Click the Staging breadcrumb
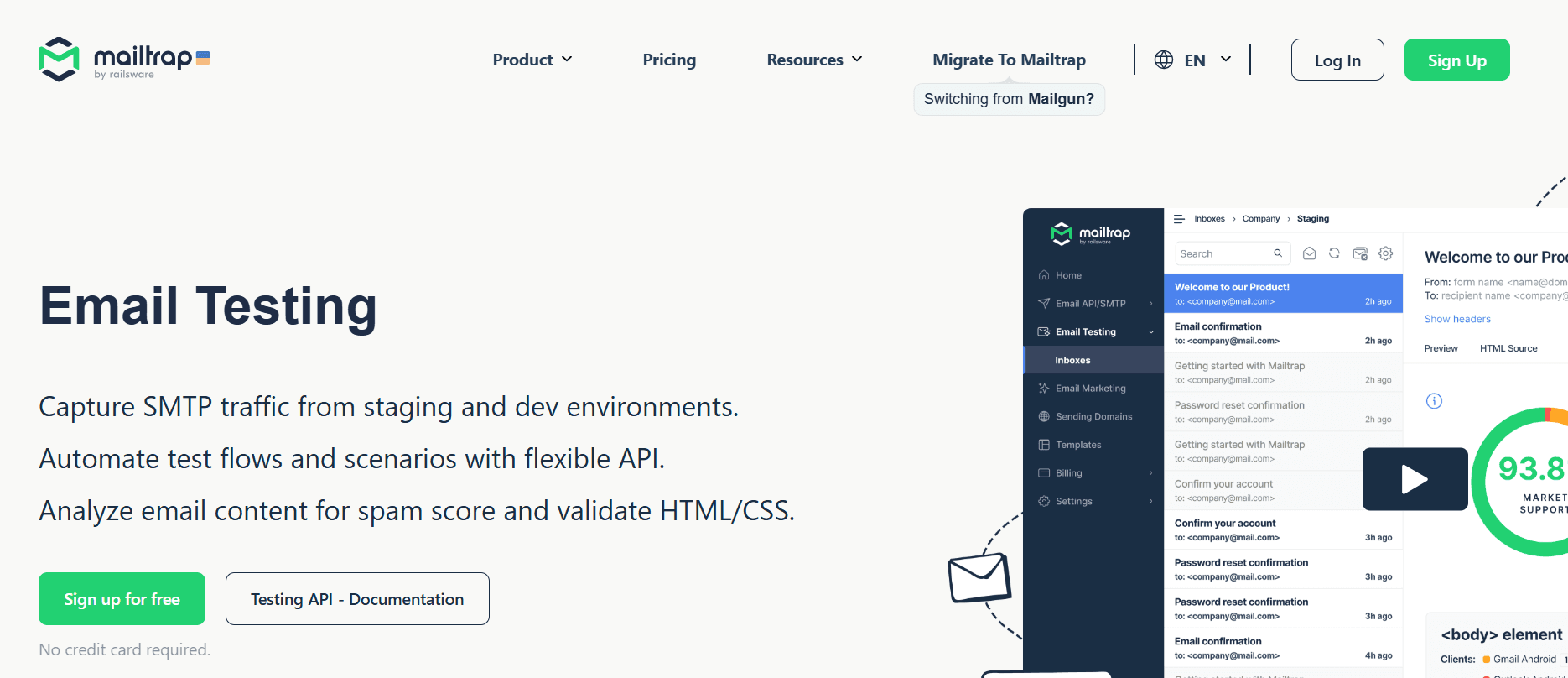 (1312, 219)
